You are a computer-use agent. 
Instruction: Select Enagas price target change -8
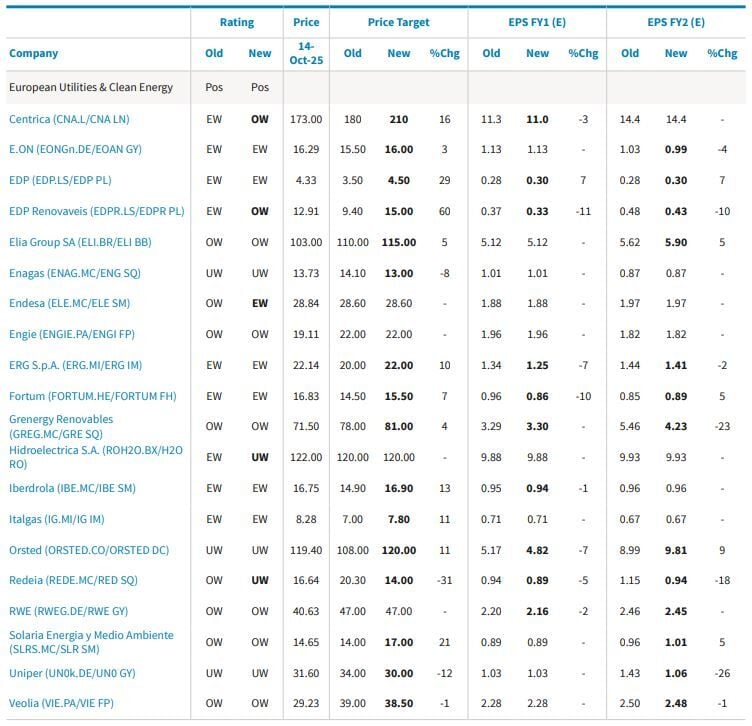[x=445, y=273]
